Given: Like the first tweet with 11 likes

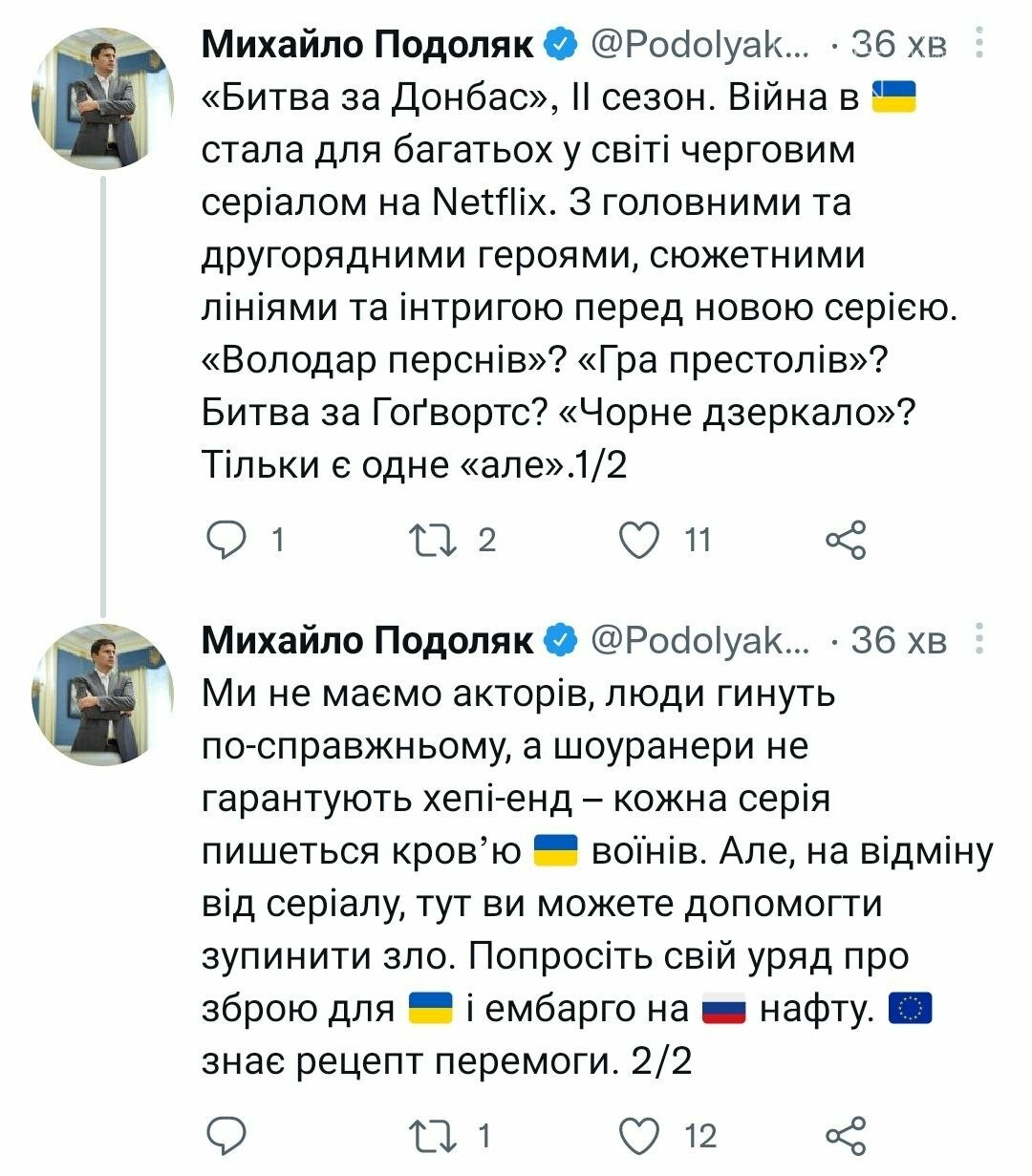Looking at the screenshot, I should click(x=637, y=540).
